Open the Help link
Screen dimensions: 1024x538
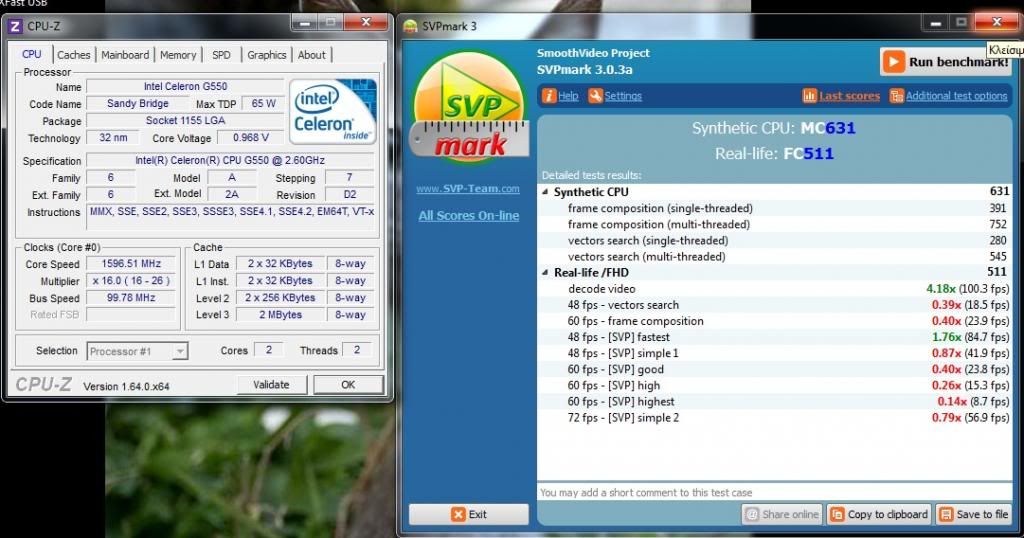tap(568, 96)
